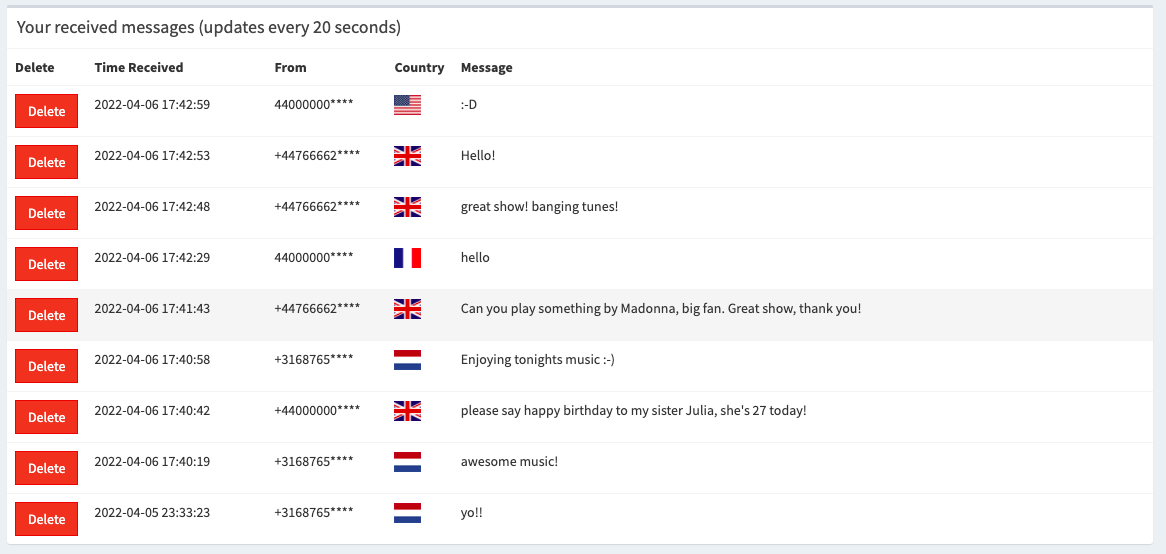Click the UK flag next to 'Hello!' message
1166x554 pixels.
click(x=408, y=156)
